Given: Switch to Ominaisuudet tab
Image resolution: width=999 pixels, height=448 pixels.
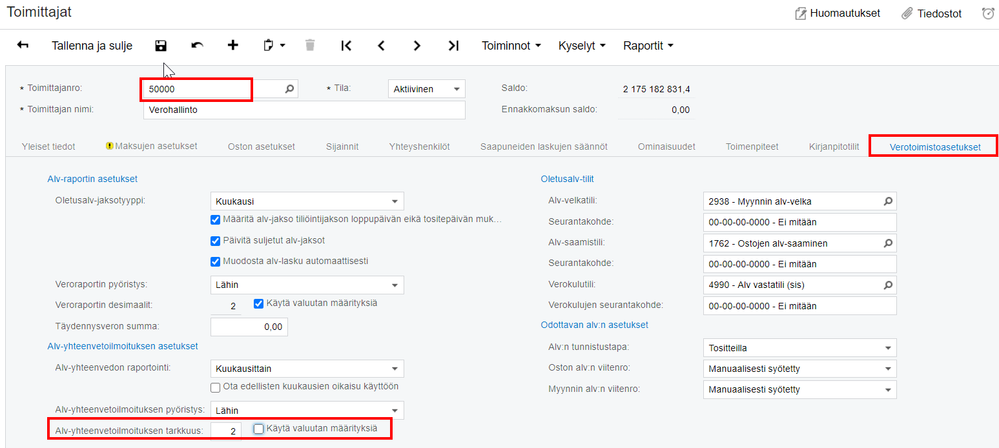Looking at the screenshot, I should [x=666, y=147].
